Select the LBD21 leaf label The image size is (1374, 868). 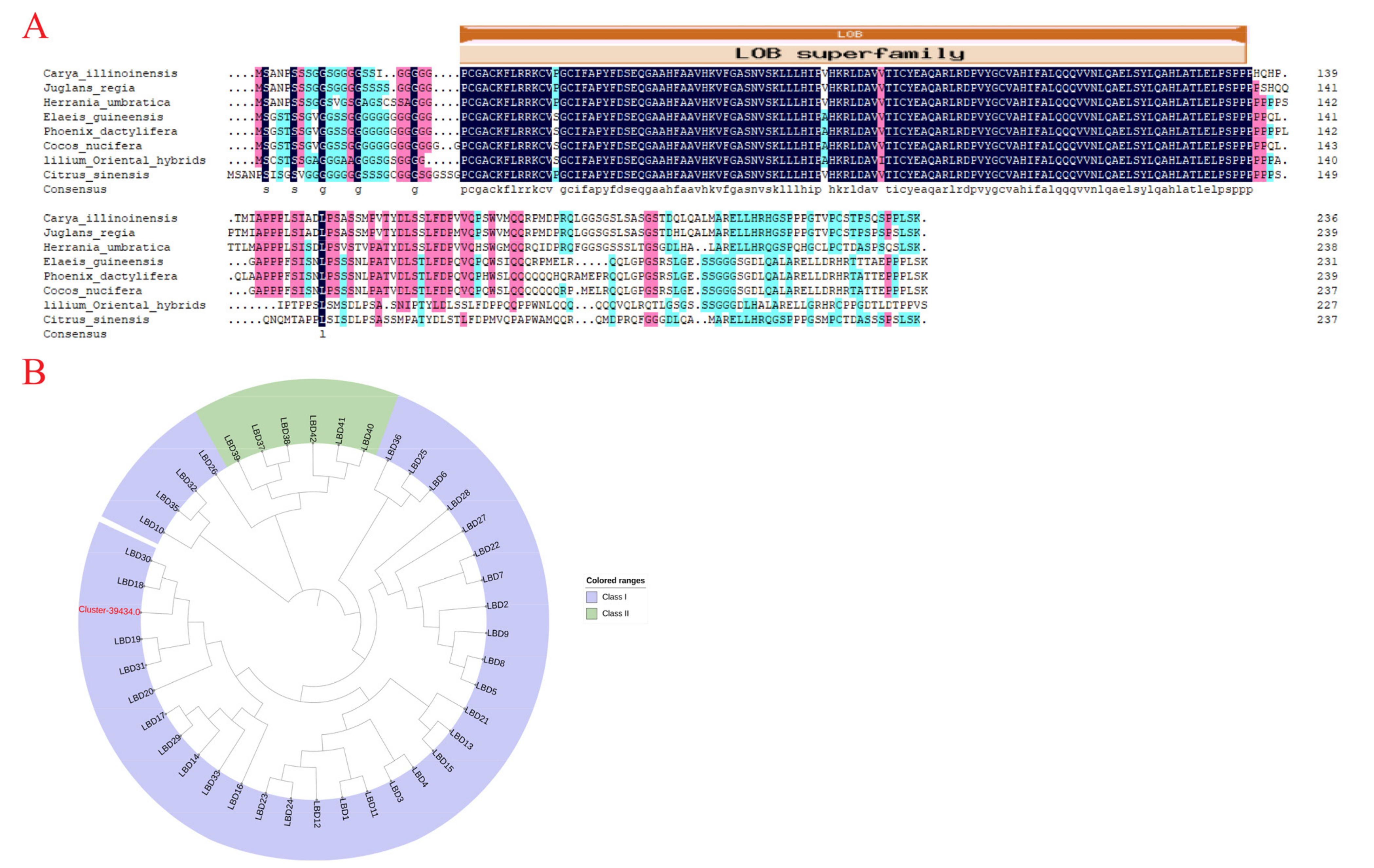pyautogui.click(x=477, y=715)
